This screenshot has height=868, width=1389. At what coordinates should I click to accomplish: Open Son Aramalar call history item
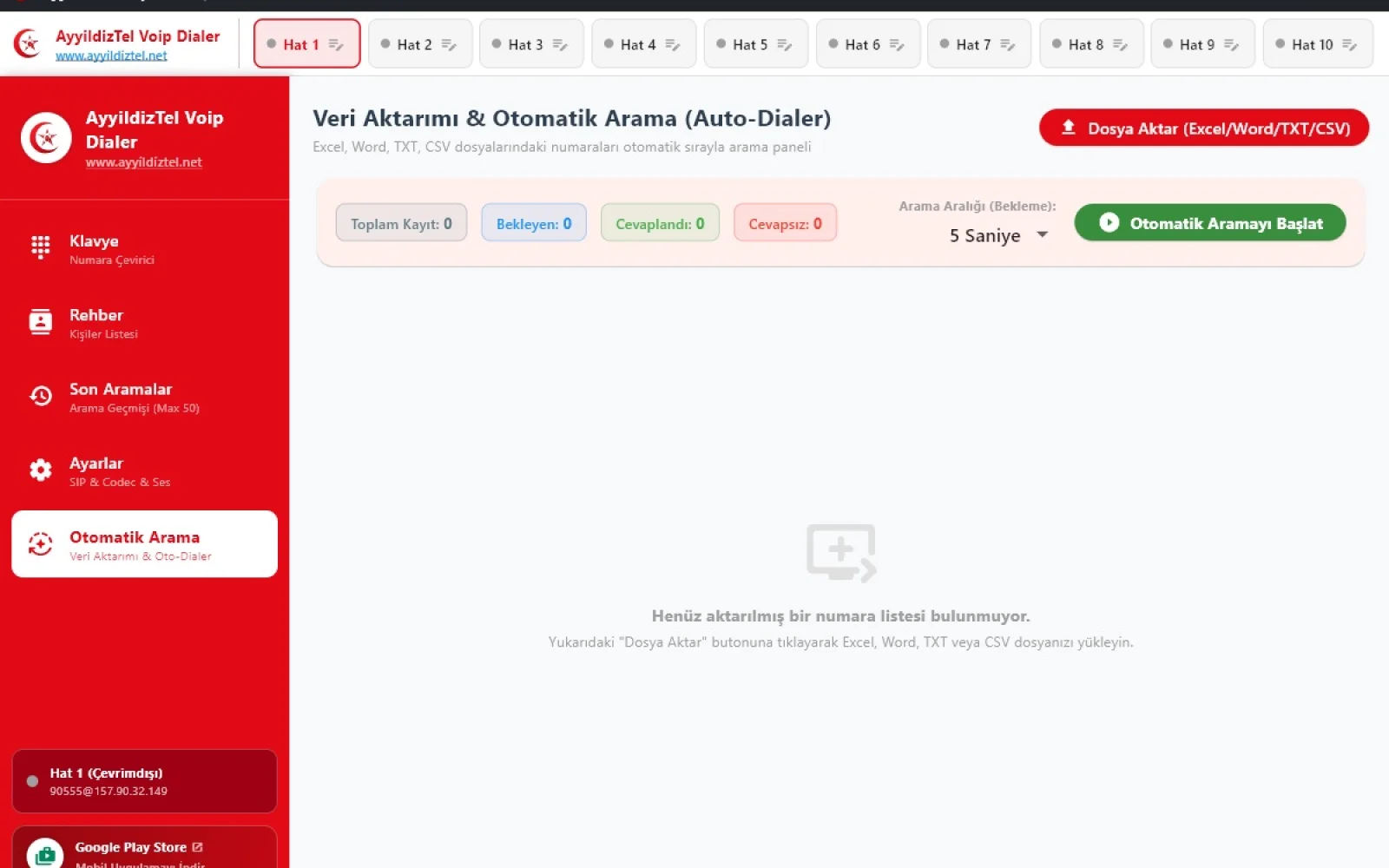click(x=144, y=397)
